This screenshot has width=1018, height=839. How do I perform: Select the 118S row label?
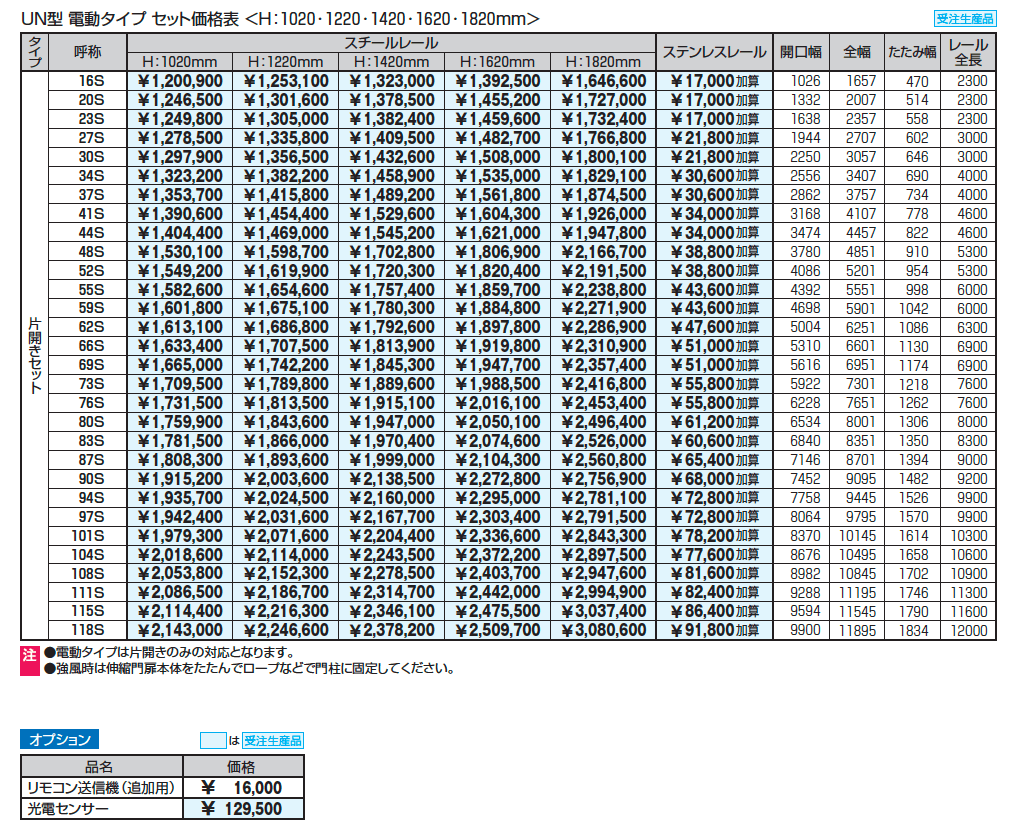click(89, 630)
